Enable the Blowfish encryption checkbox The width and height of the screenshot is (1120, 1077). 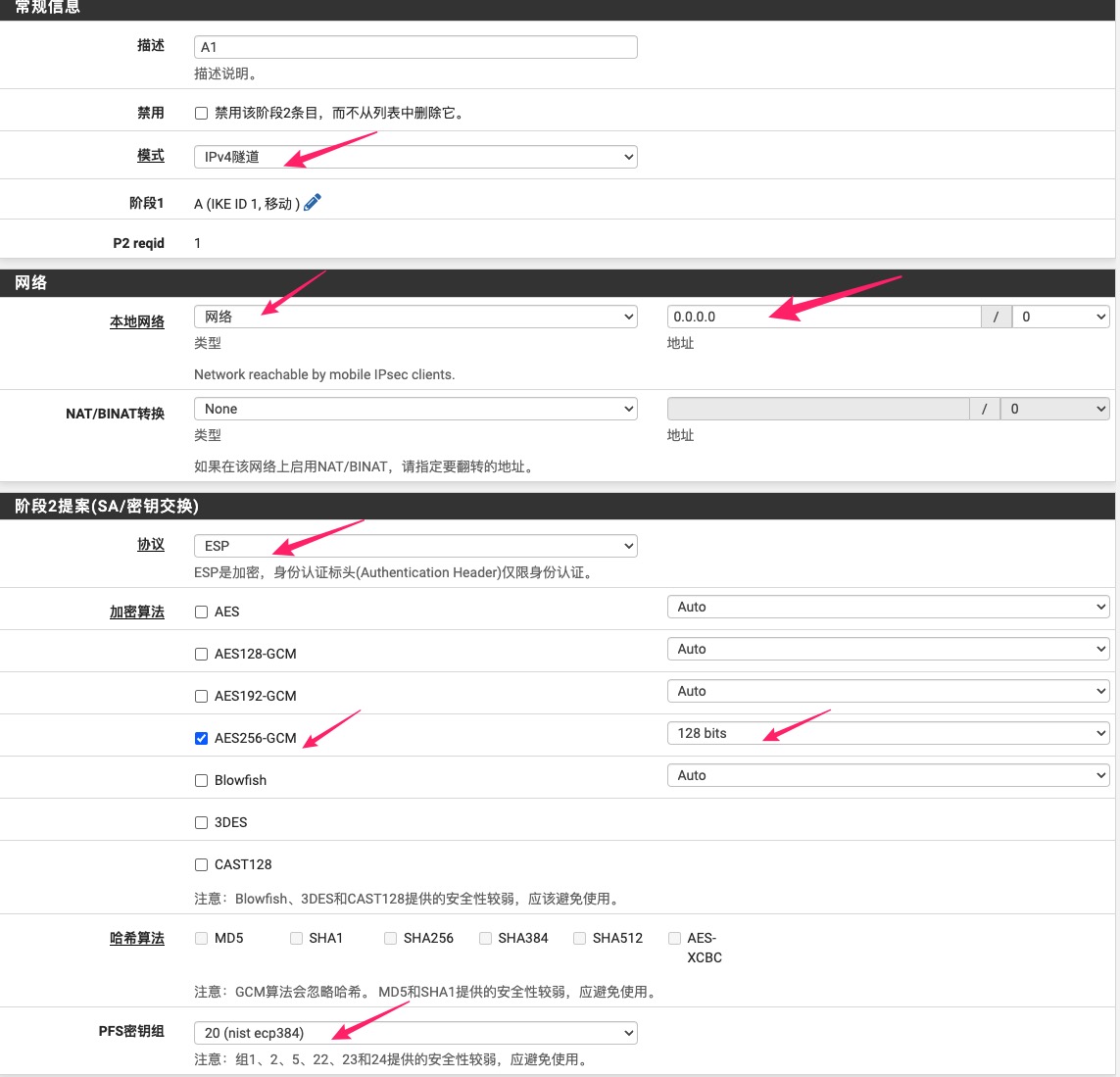coord(201,780)
